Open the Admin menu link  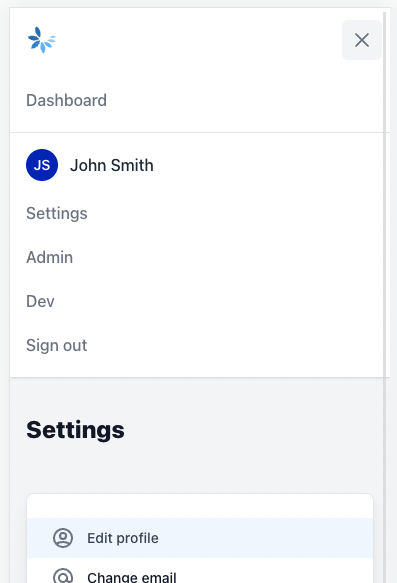49,257
